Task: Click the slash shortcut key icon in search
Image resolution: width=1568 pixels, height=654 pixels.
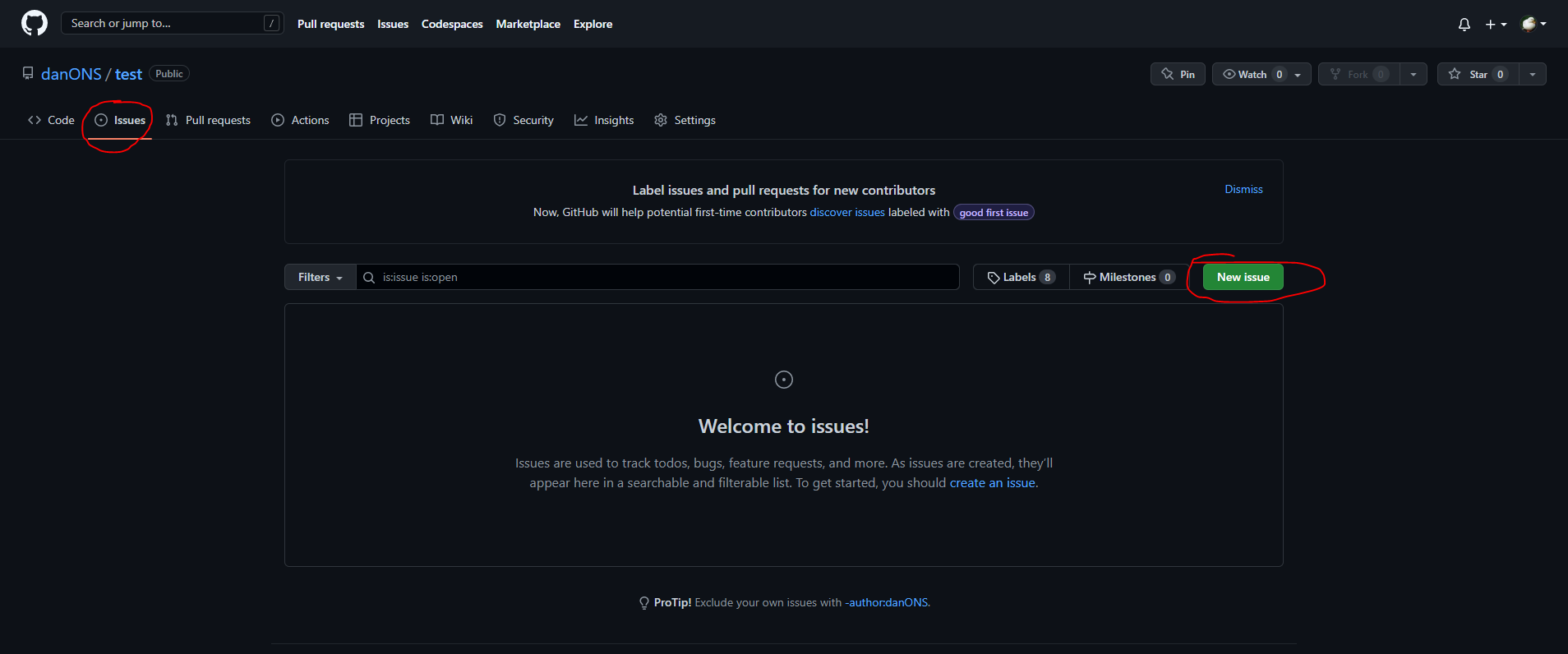Action: [271, 23]
